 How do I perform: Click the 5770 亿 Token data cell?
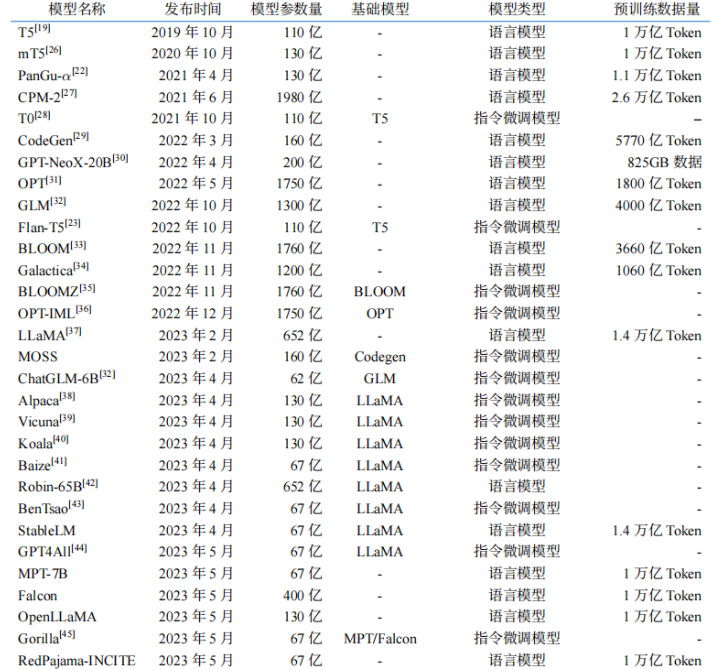pos(658,140)
